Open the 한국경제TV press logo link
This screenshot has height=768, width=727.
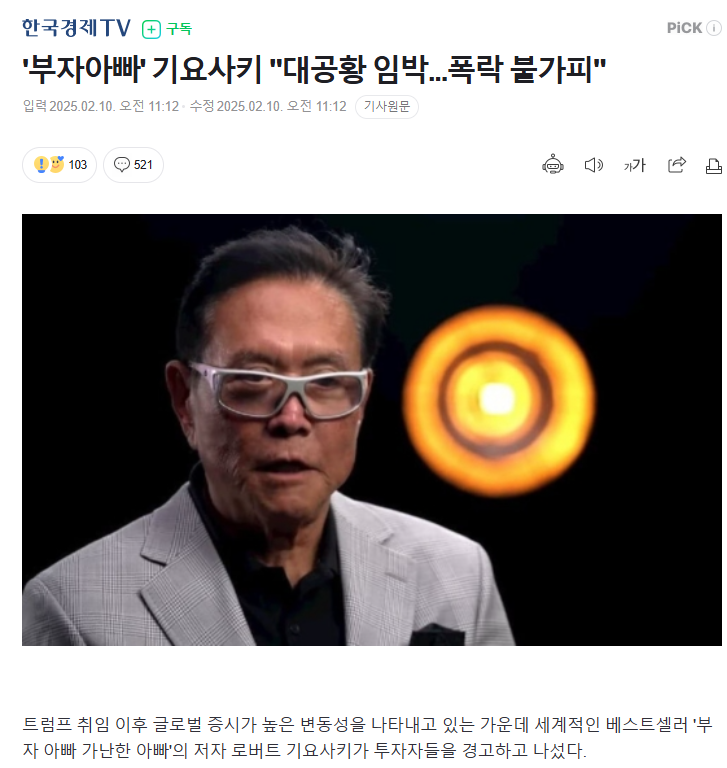(x=76, y=28)
